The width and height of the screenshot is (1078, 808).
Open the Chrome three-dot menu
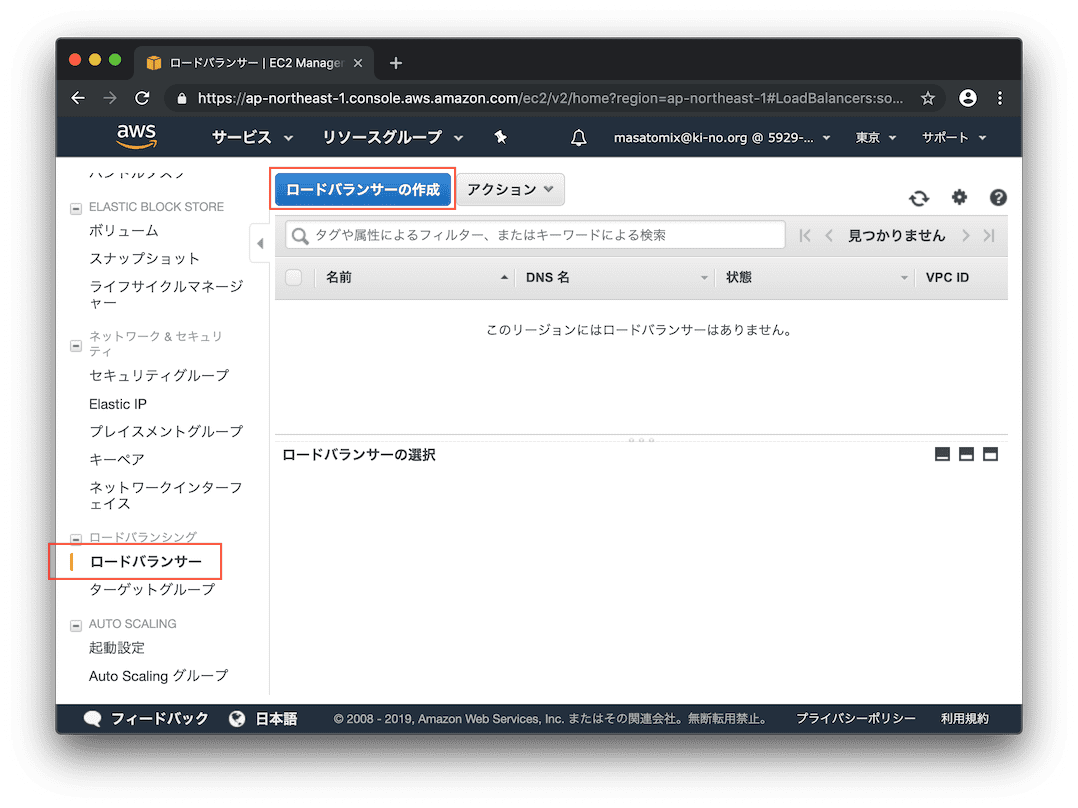click(1000, 98)
